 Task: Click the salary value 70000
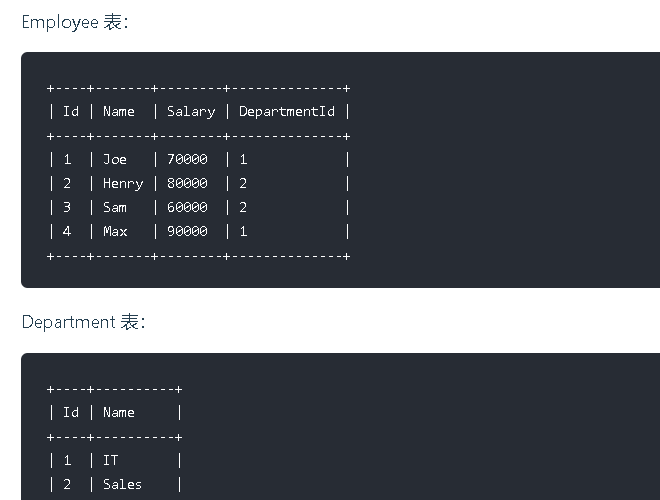pos(187,159)
